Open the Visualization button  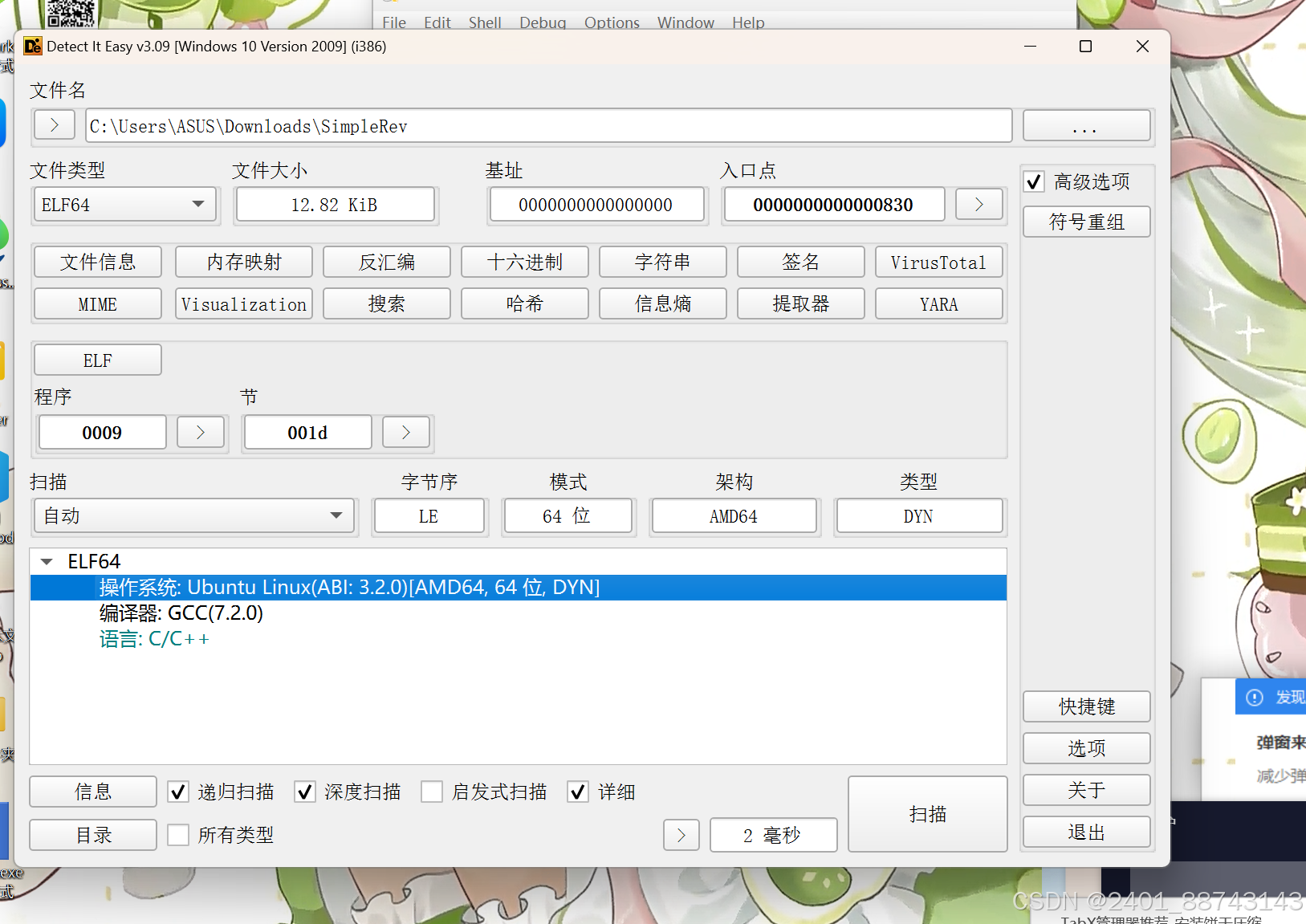coord(244,303)
